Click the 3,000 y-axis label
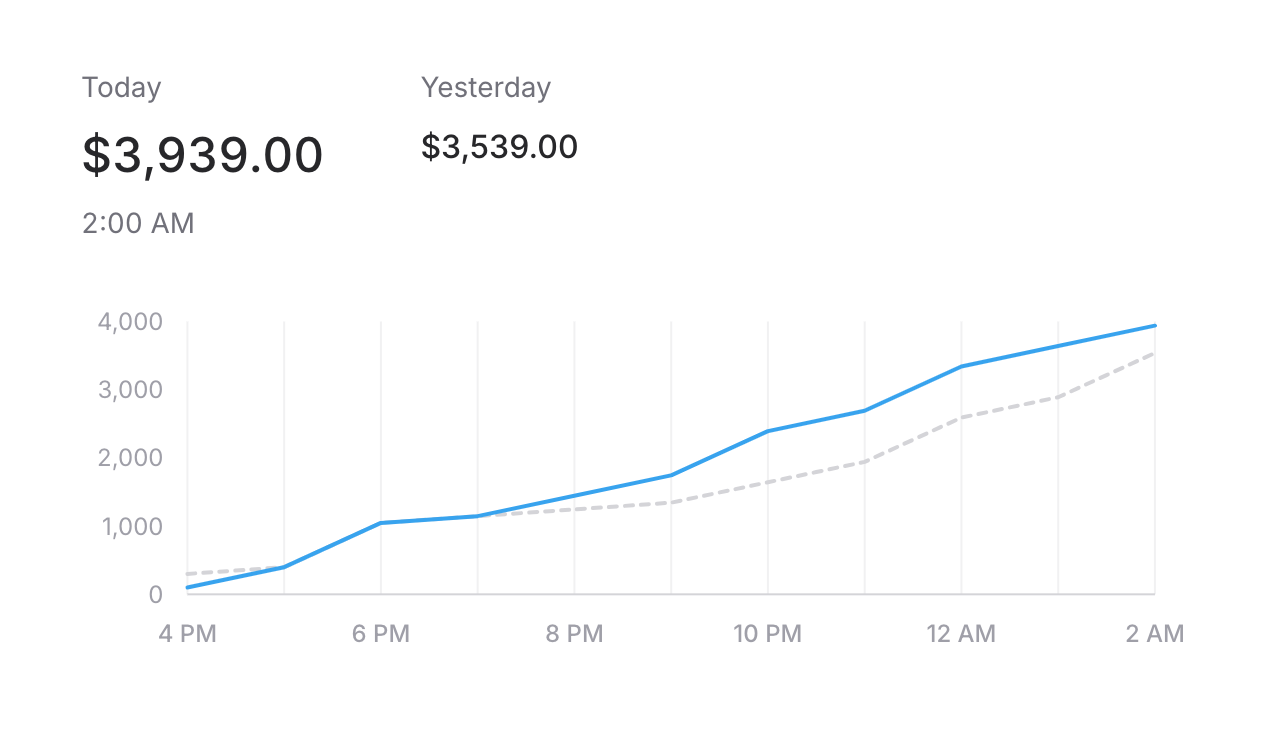Screen dimensions: 1280x738 click(130, 390)
